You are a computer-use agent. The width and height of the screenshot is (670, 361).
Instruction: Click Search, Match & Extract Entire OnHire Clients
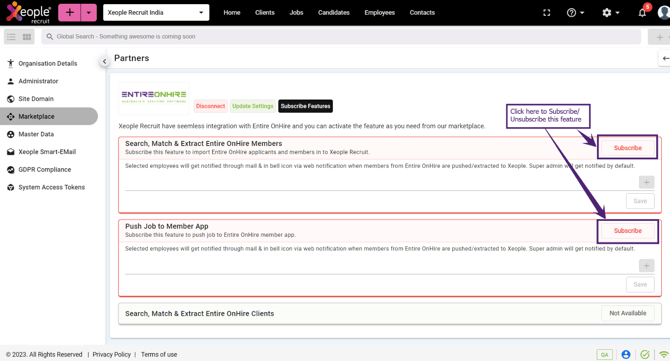point(200,314)
